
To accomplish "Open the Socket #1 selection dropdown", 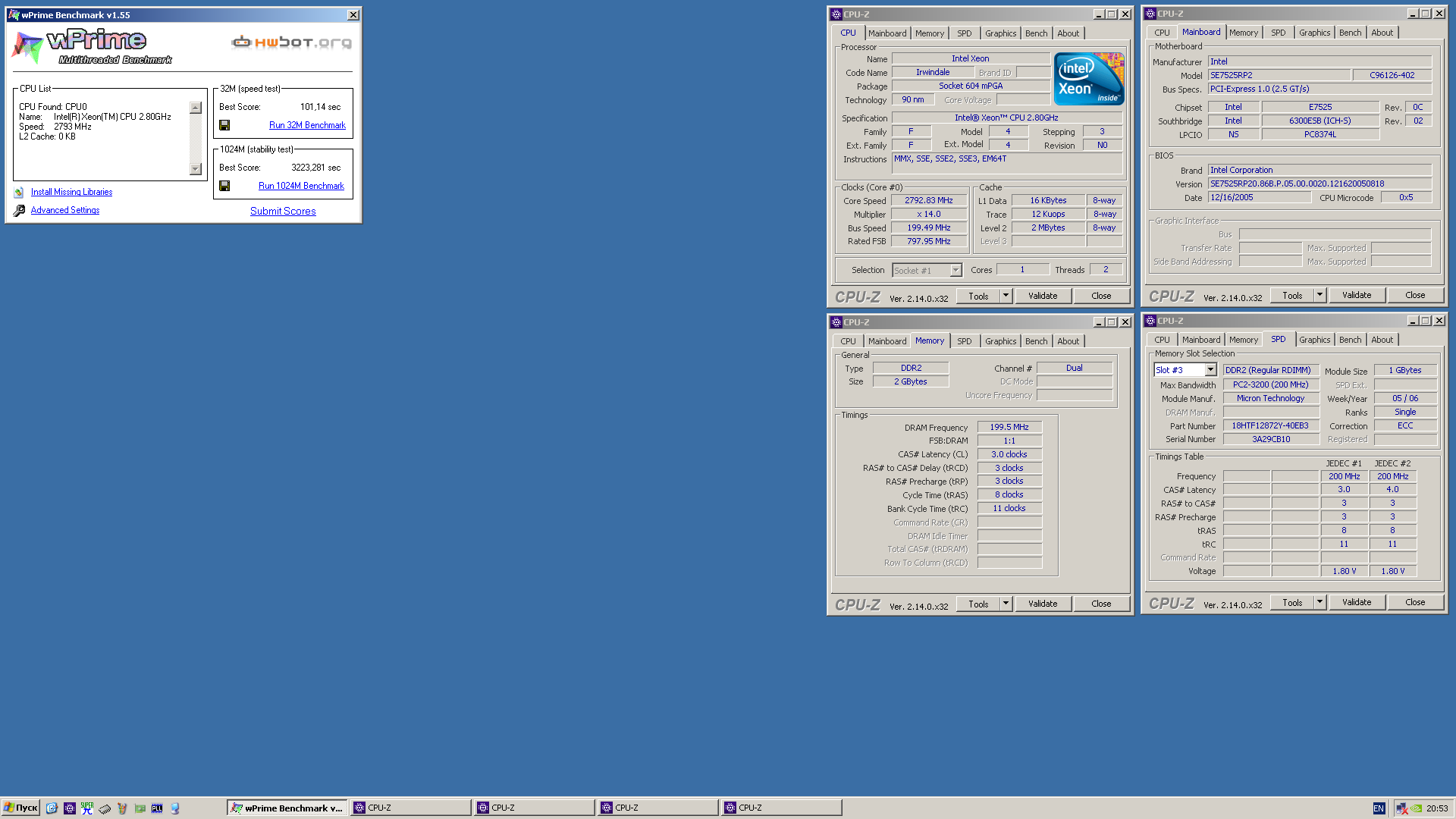I will pos(955,271).
